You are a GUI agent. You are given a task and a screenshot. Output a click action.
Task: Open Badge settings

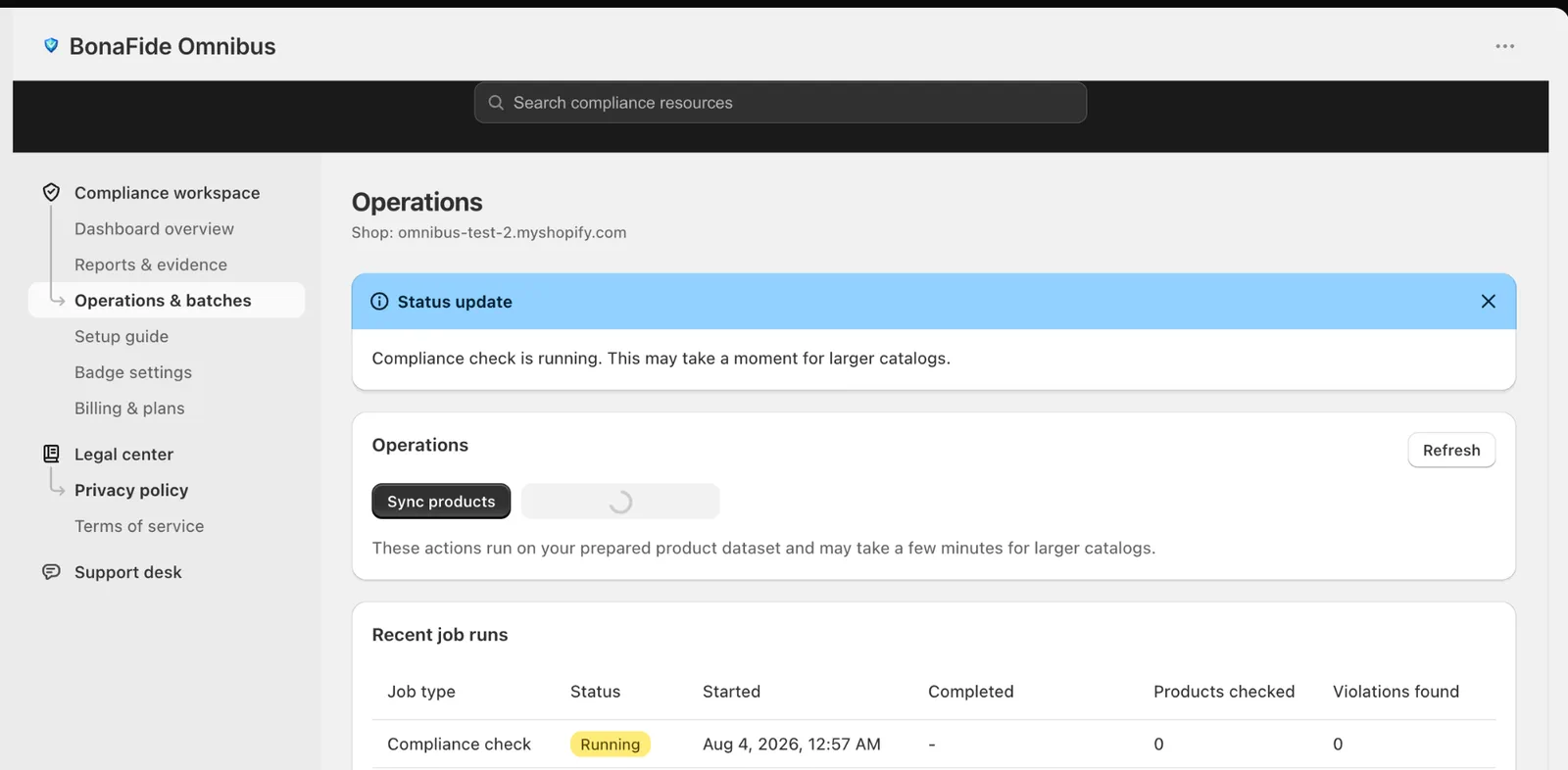pos(133,372)
